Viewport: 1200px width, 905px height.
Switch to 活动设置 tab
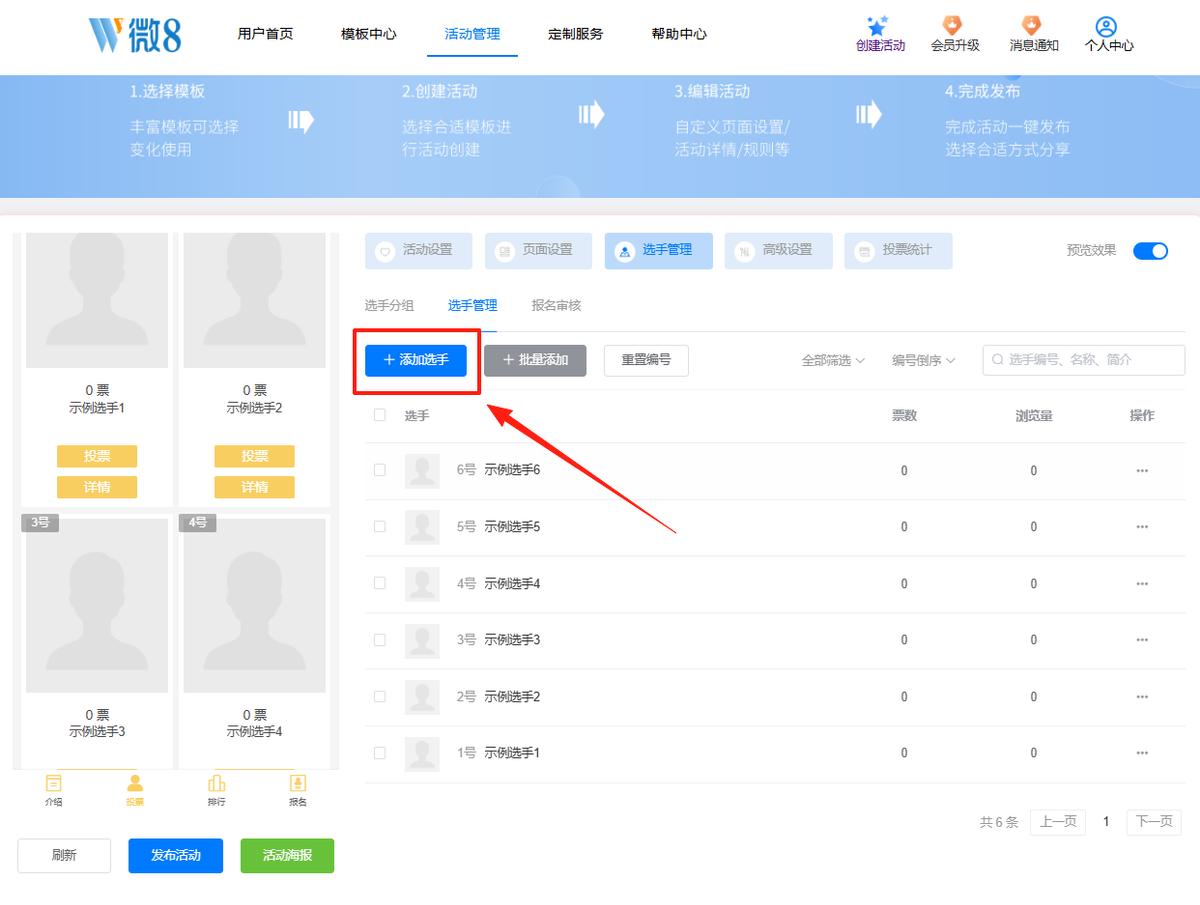418,251
